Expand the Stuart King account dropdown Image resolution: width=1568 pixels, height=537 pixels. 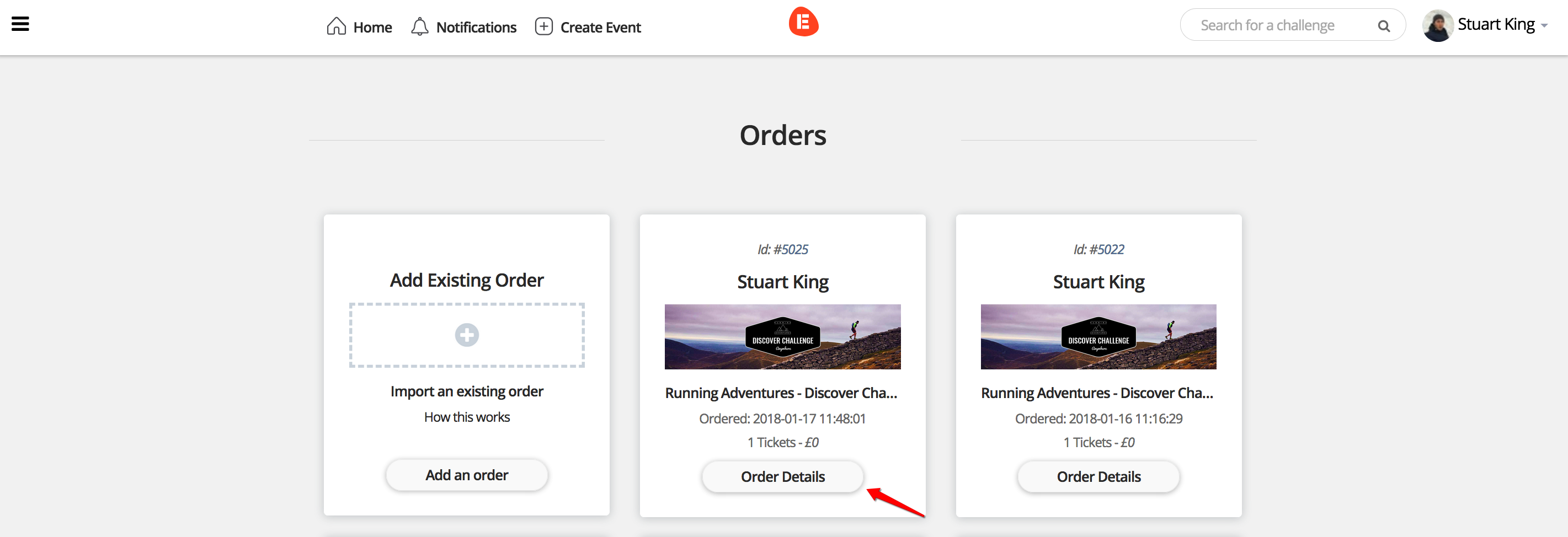(x=1544, y=26)
